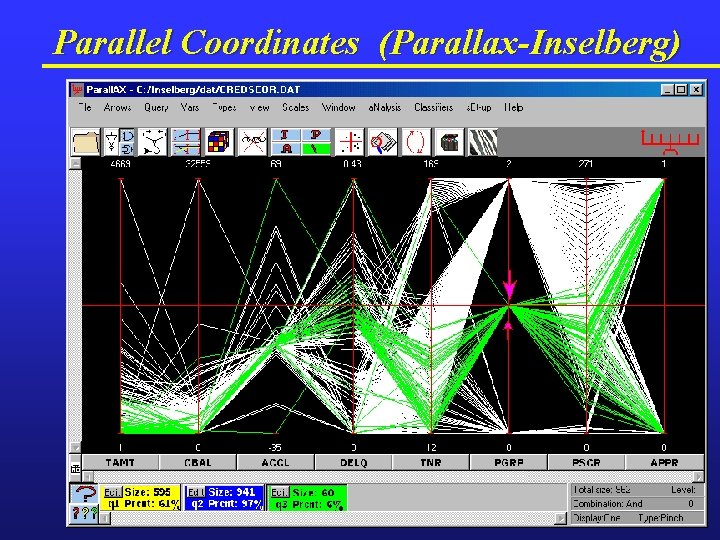Click left arrow of query bar scrollbar
The width and height of the screenshot is (720, 540).
coord(105,518)
